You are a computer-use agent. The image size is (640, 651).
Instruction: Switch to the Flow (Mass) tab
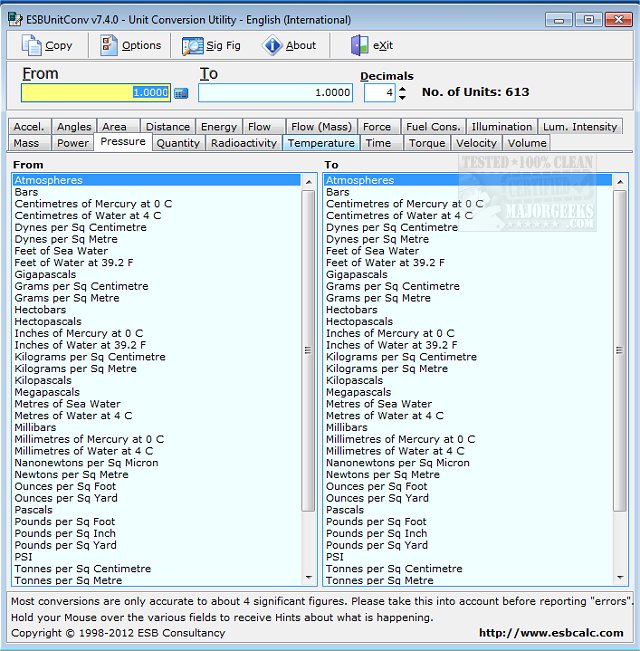[321, 127]
